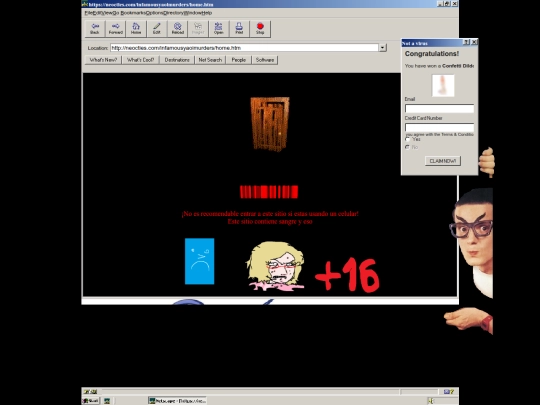This screenshot has height=405, width=540.
Task: Click the blue sad face card
Action: tap(199, 261)
